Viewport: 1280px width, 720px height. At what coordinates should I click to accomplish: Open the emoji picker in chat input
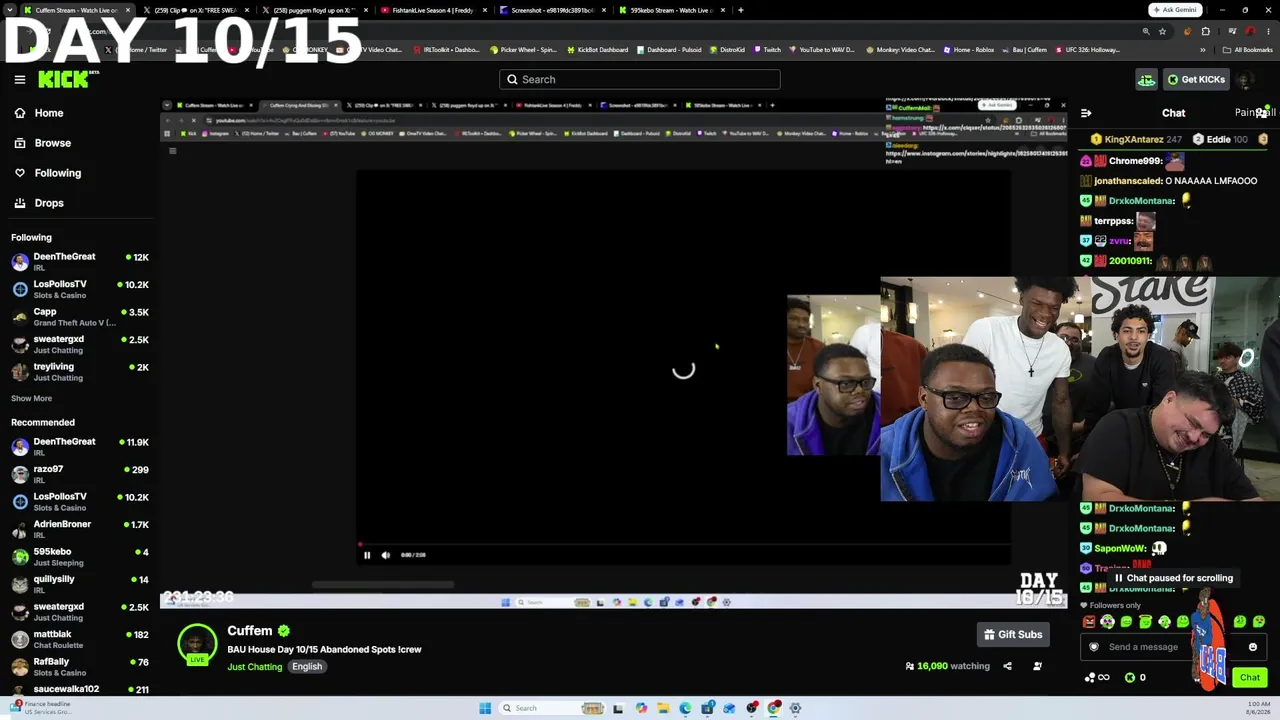pos(1253,647)
